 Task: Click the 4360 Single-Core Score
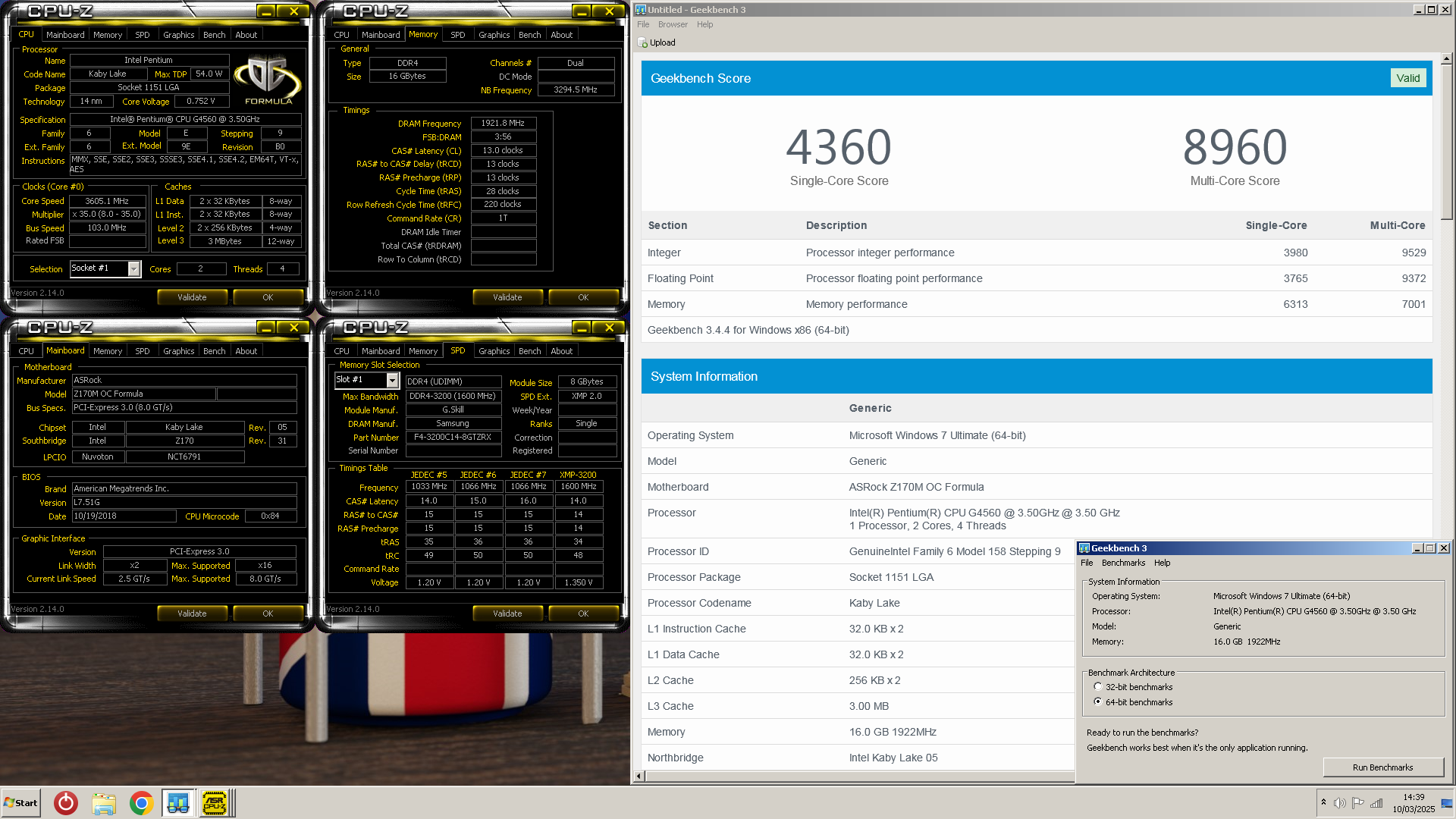[839, 147]
